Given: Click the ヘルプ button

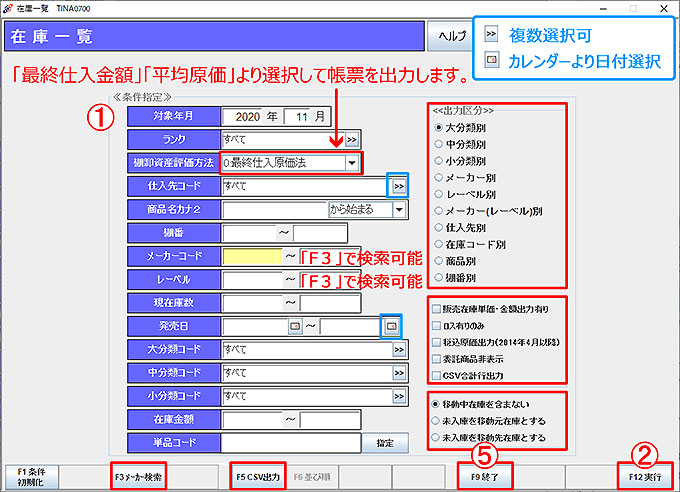Looking at the screenshot, I should pos(450,36).
